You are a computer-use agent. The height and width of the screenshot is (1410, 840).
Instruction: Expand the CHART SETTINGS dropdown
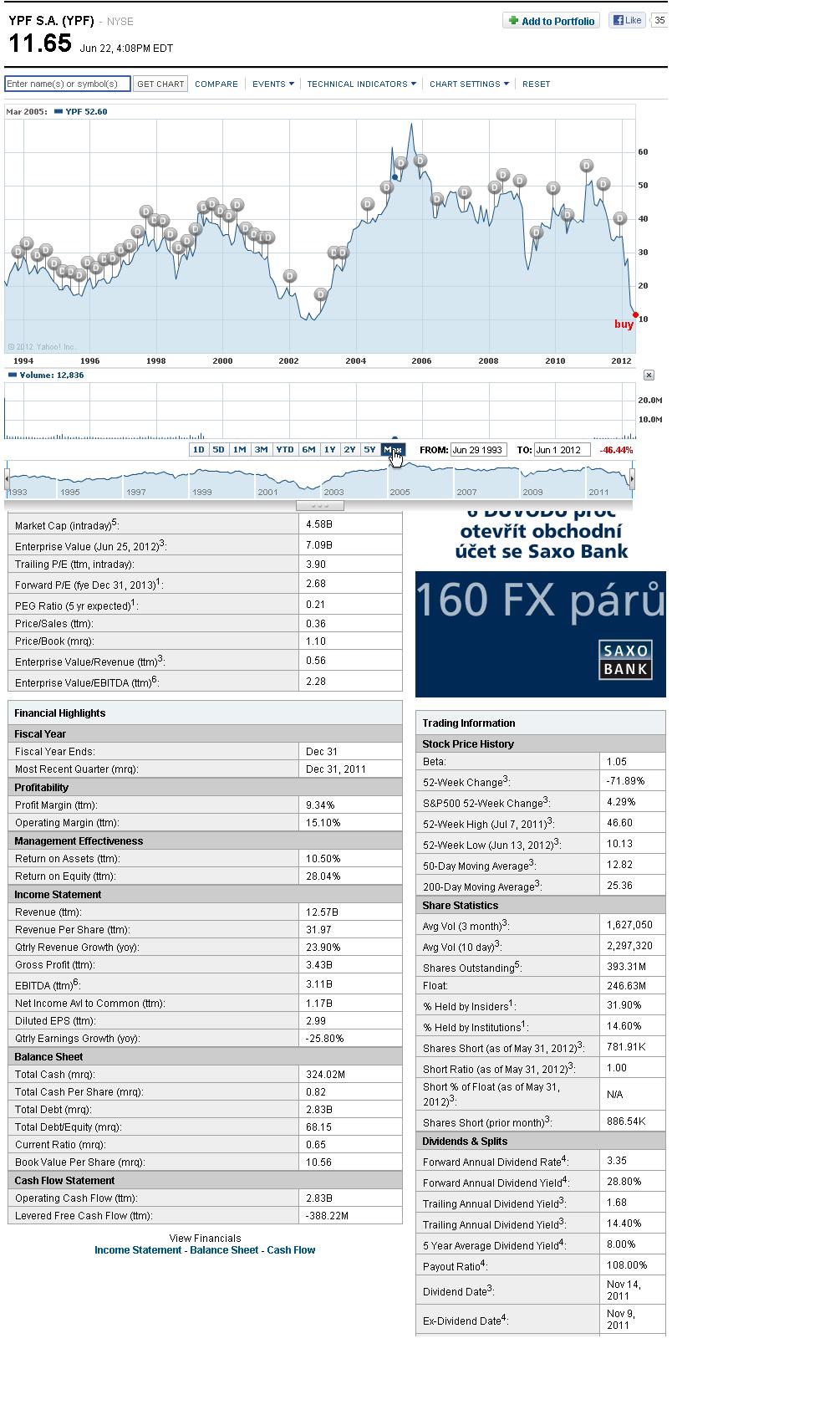pos(469,84)
